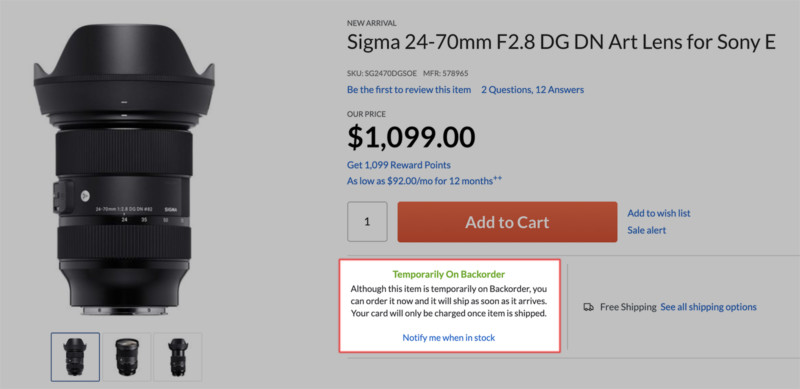
Task: Click the Add to Cart button
Action: (x=507, y=222)
